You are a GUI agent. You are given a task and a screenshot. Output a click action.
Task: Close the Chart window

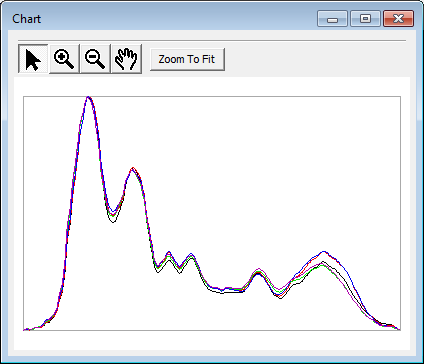[399, 18]
